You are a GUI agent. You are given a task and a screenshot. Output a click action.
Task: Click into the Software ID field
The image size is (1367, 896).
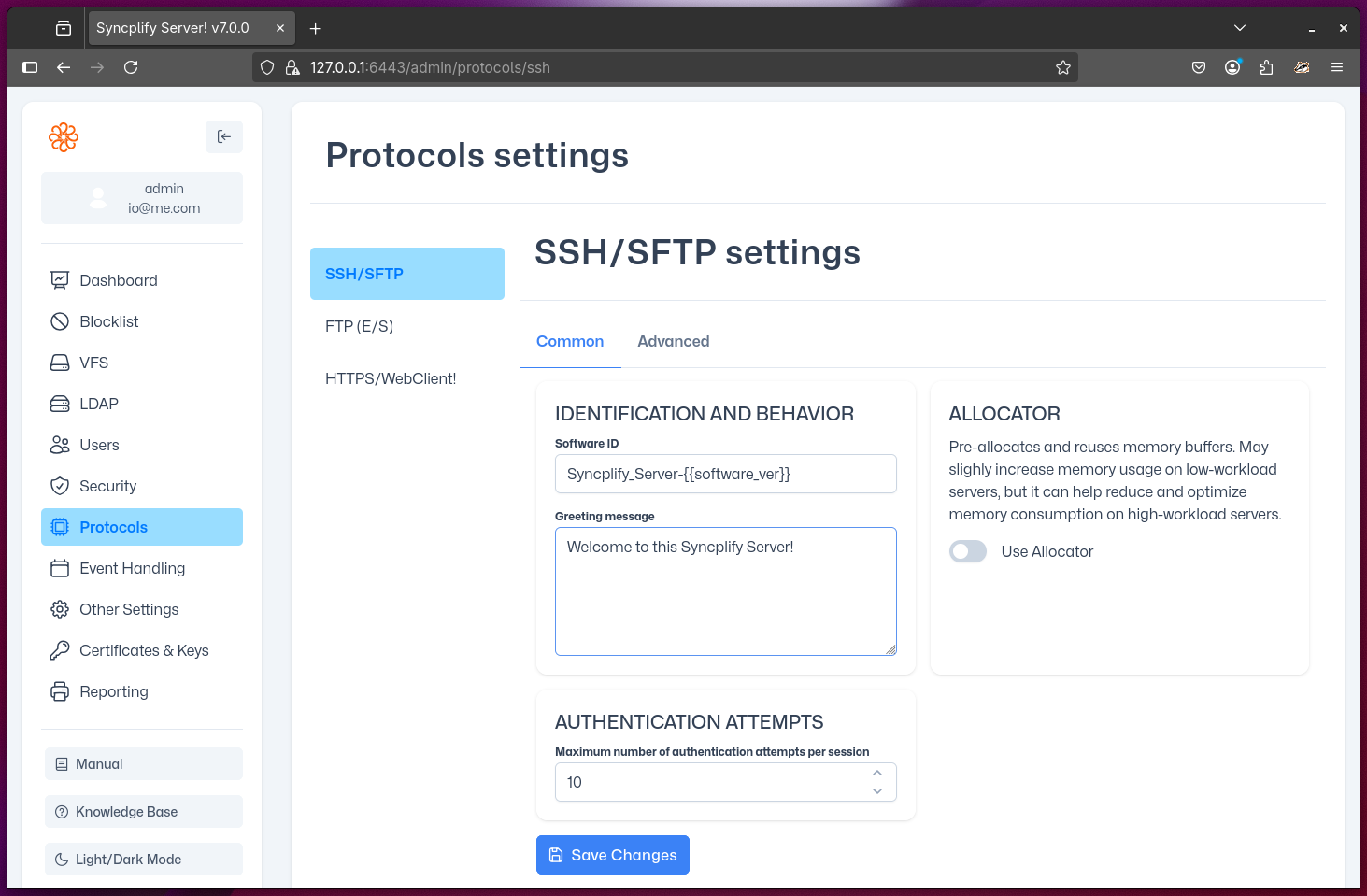[725, 474]
